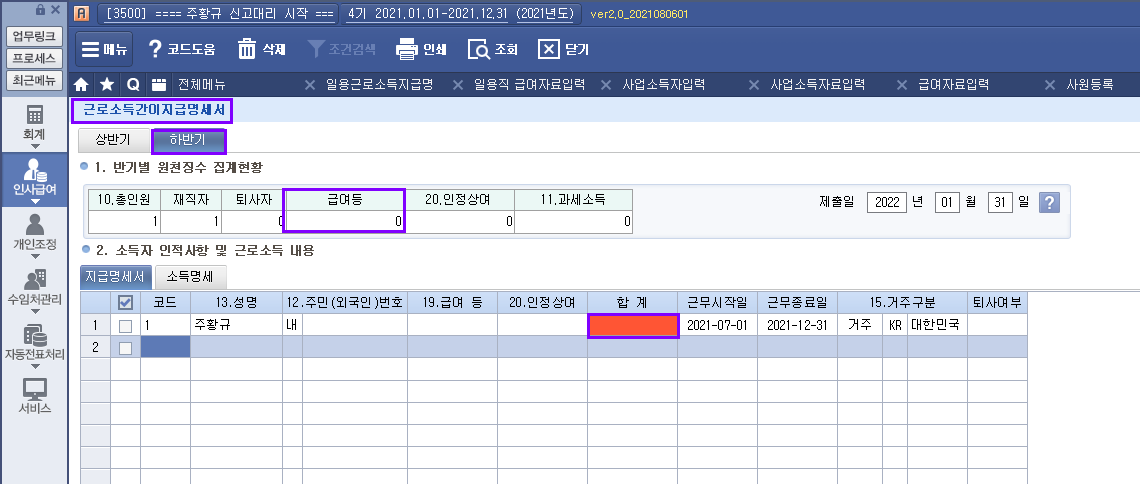Click the help question mark near 제출일
The width and height of the screenshot is (1140, 484).
click(x=1048, y=202)
